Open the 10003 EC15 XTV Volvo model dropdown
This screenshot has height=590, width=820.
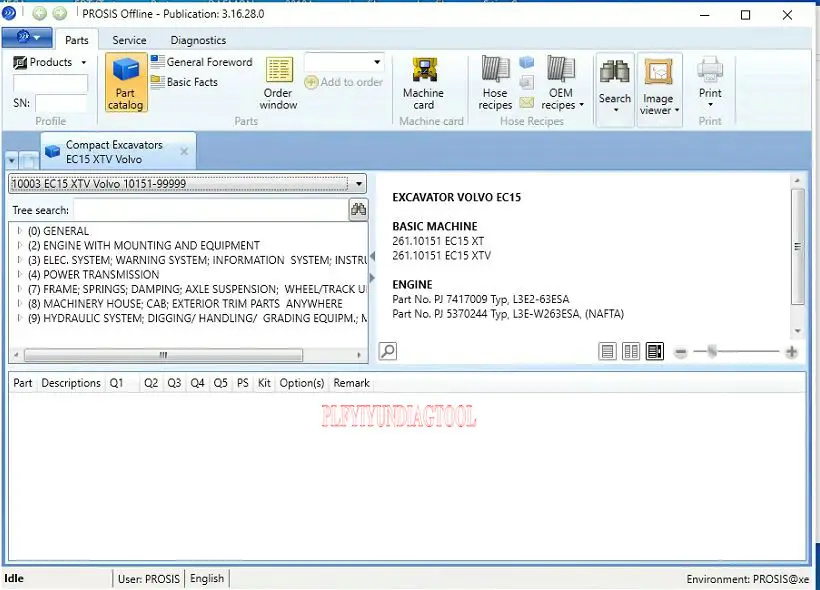359,184
